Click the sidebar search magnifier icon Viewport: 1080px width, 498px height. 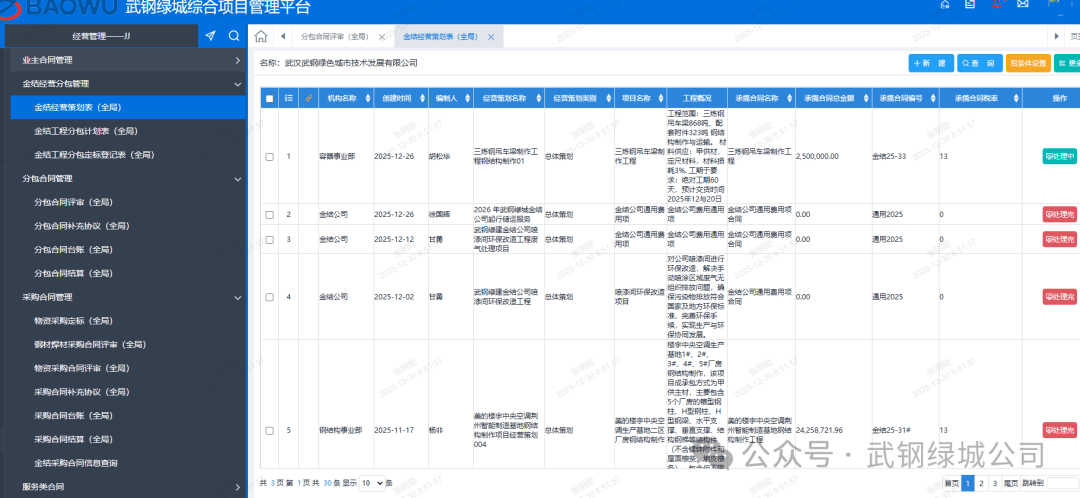(x=234, y=36)
